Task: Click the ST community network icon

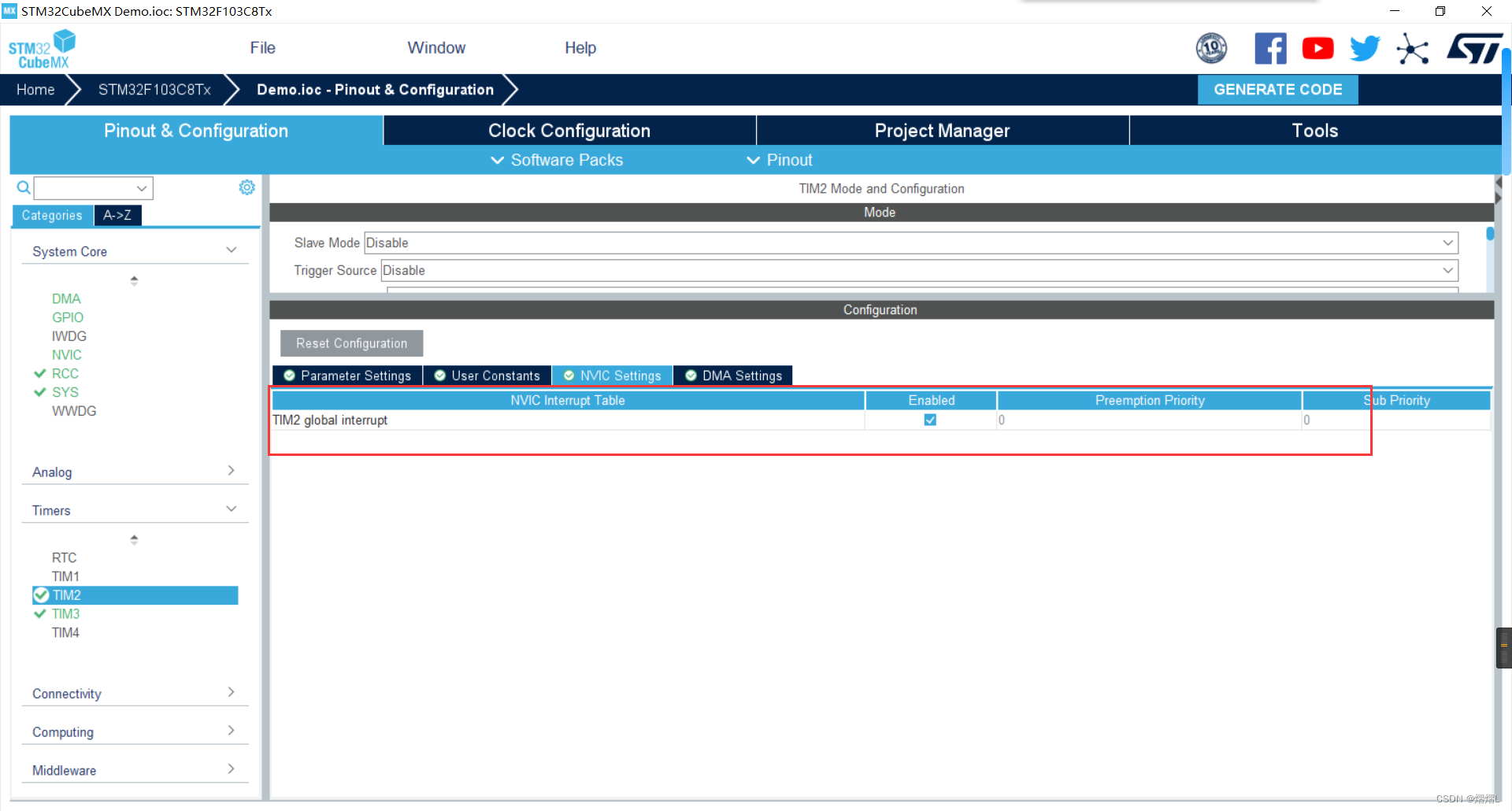Action: tap(1412, 49)
